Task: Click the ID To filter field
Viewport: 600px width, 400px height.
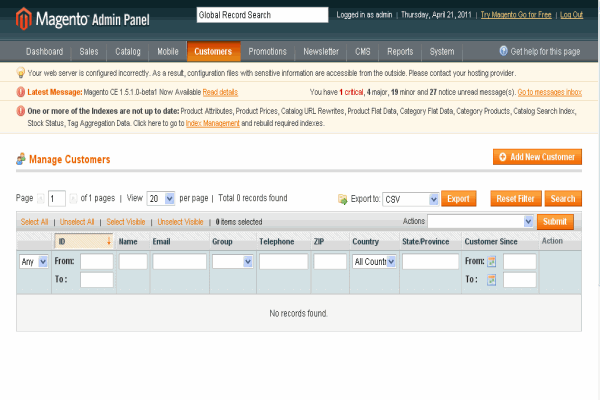Action: 97,280
